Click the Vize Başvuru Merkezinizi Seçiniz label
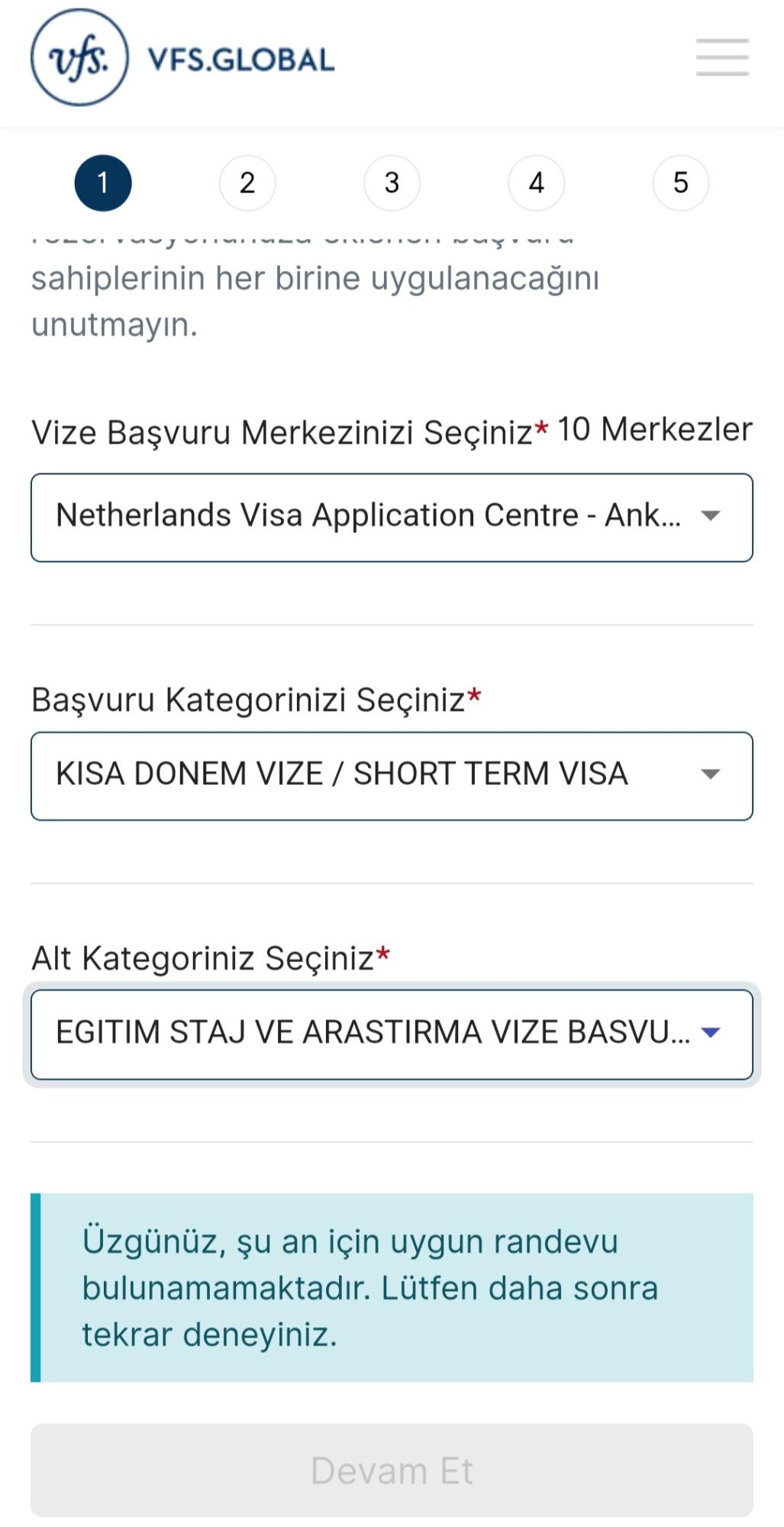 281,433
